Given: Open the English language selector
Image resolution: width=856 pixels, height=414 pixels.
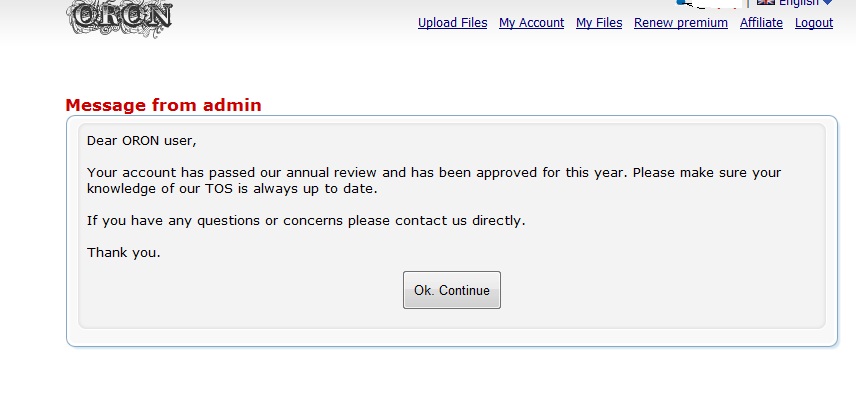Looking at the screenshot, I should [799, 3].
